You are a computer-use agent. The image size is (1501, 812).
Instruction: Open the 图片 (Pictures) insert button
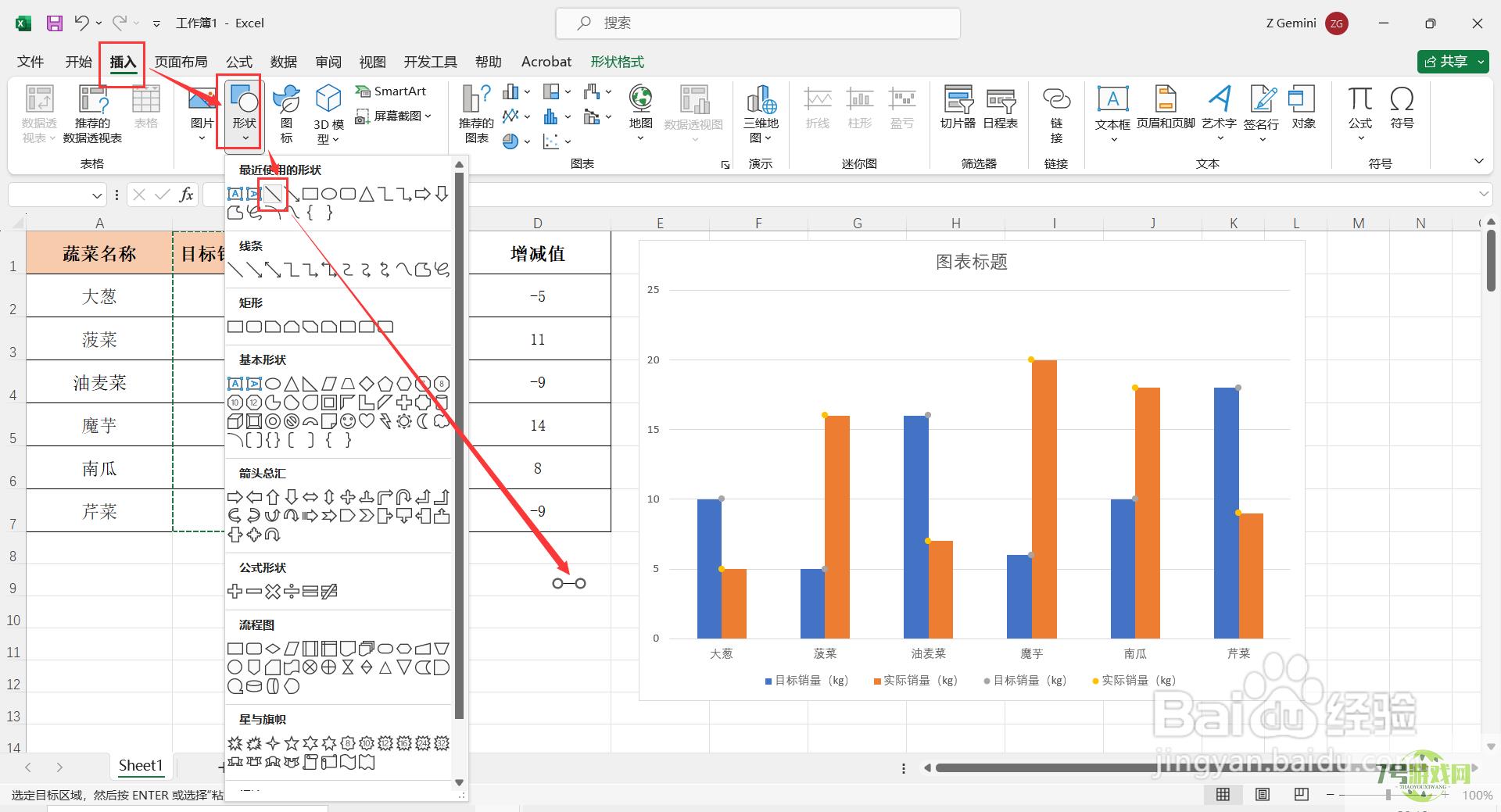pyautogui.click(x=202, y=115)
